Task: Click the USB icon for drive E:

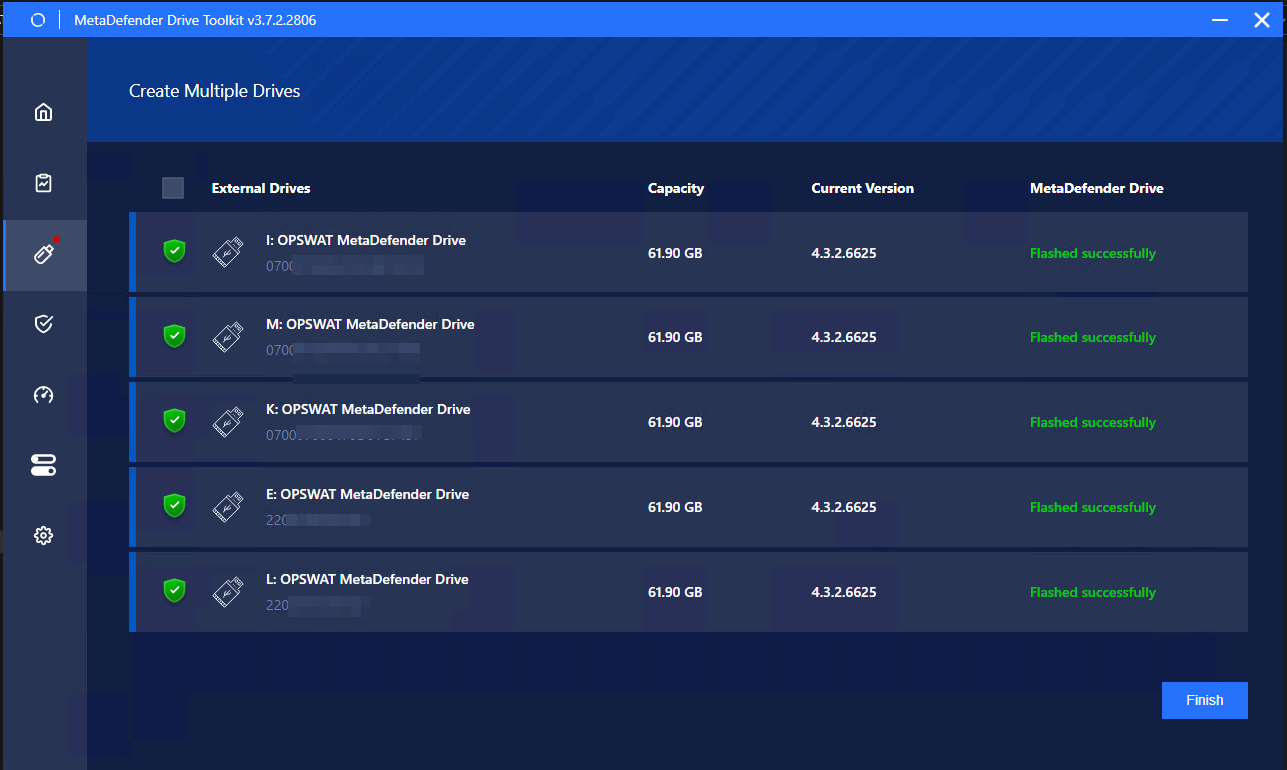Action: pos(228,507)
